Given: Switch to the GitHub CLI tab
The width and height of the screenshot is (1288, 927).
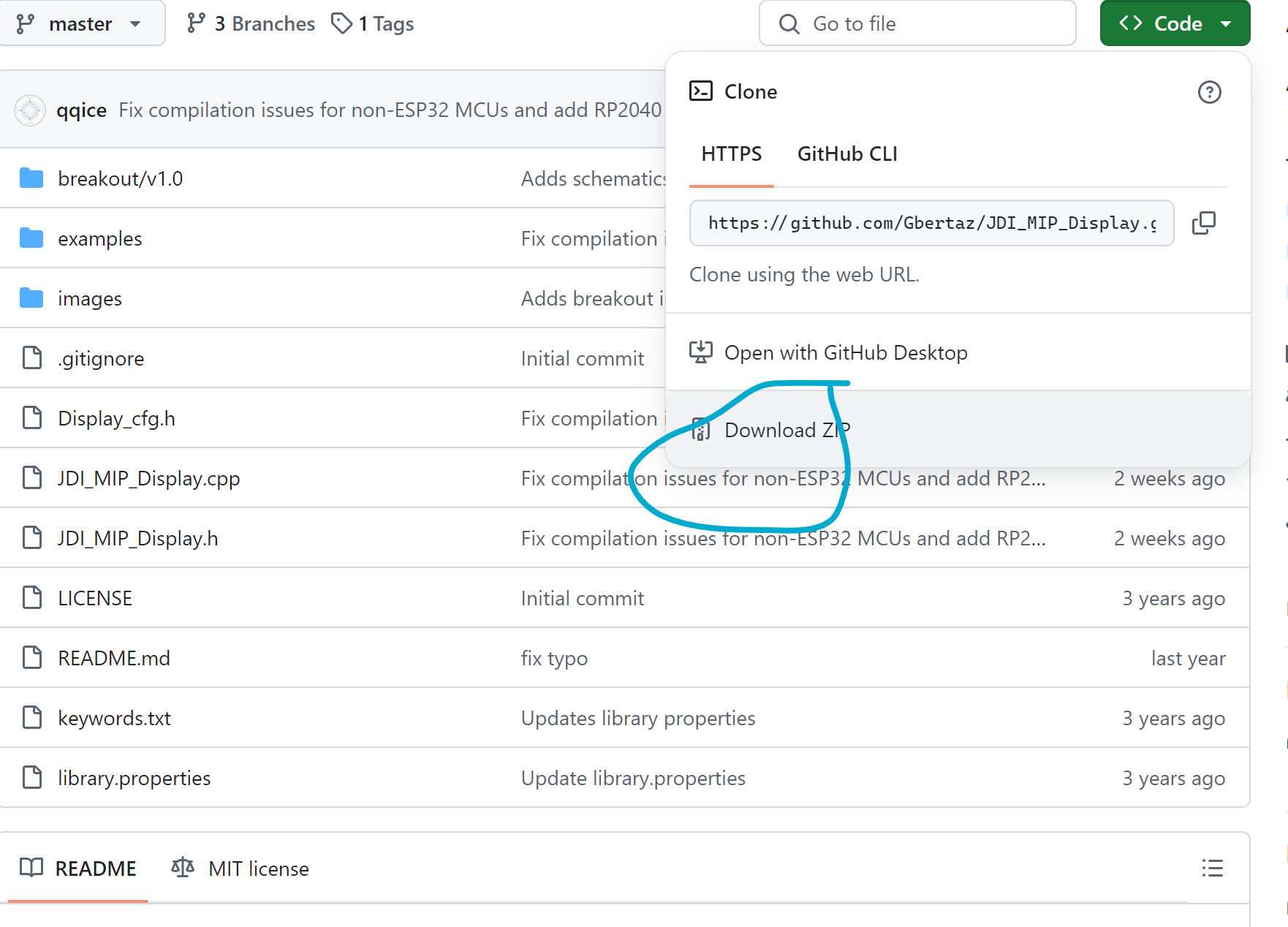Looking at the screenshot, I should (x=847, y=154).
